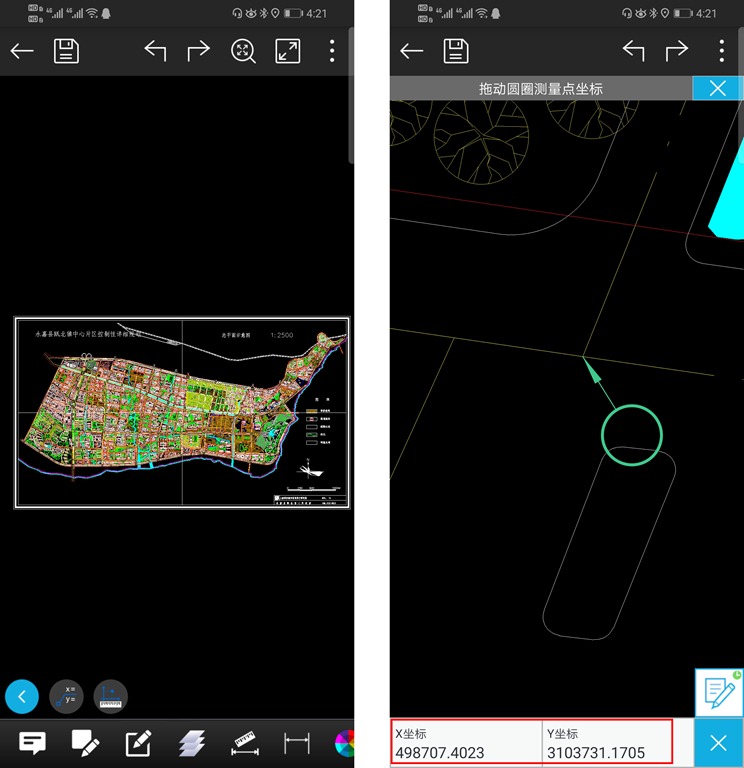Open the color wheel picker
Viewport: 744px width, 768px height.
pyautogui.click(x=345, y=743)
